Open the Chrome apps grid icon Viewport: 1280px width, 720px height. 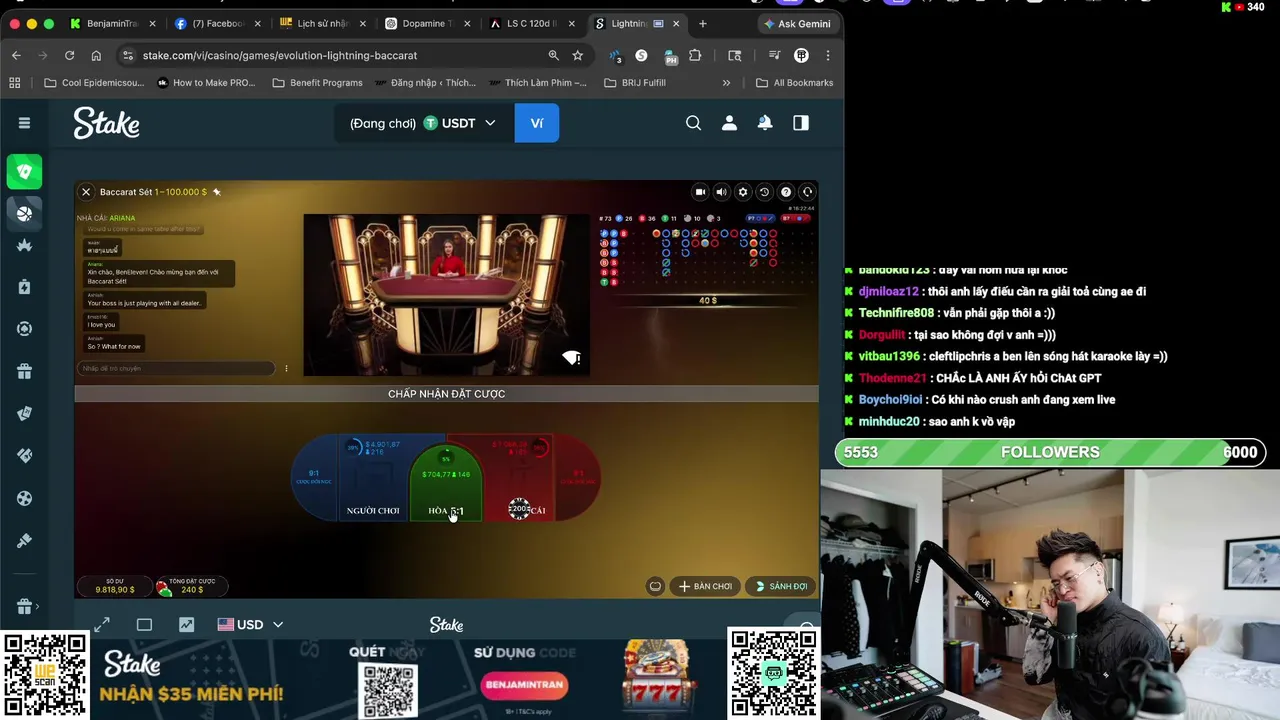pyautogui.click(x=15, y=83)
